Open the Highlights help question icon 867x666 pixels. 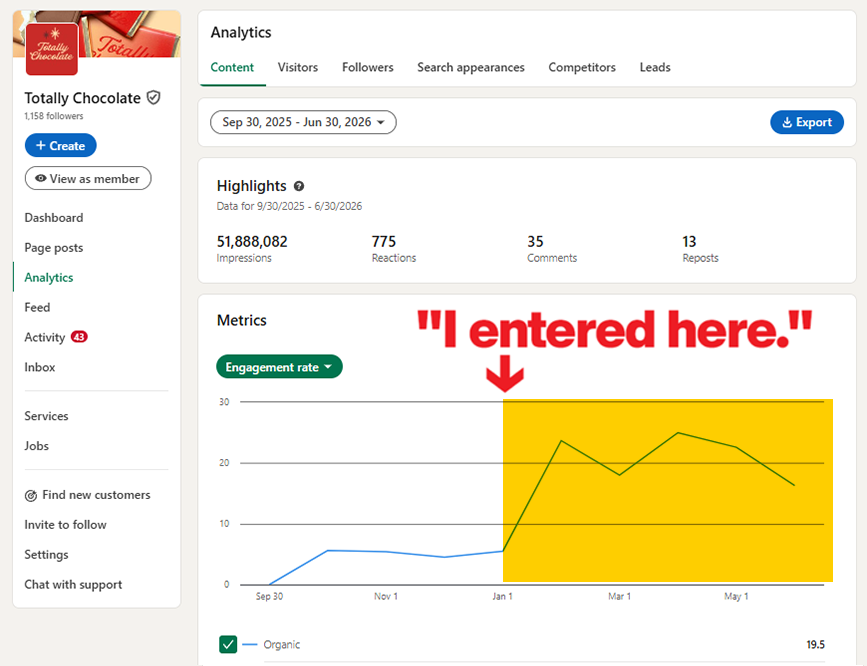(299, 186)
